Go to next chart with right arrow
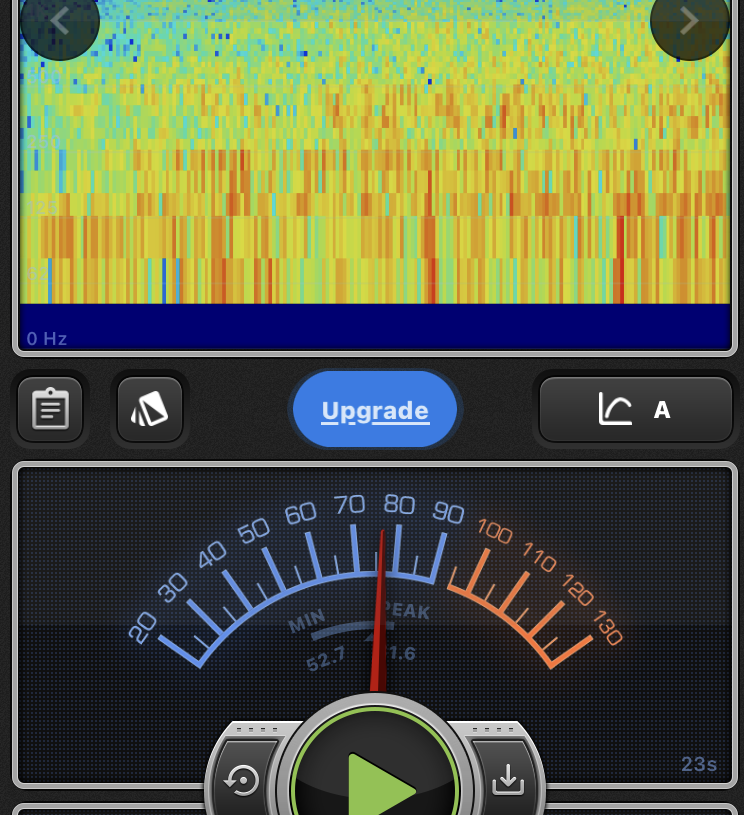The width and height of the screenshot is (744, 815). tap(689, 22)
